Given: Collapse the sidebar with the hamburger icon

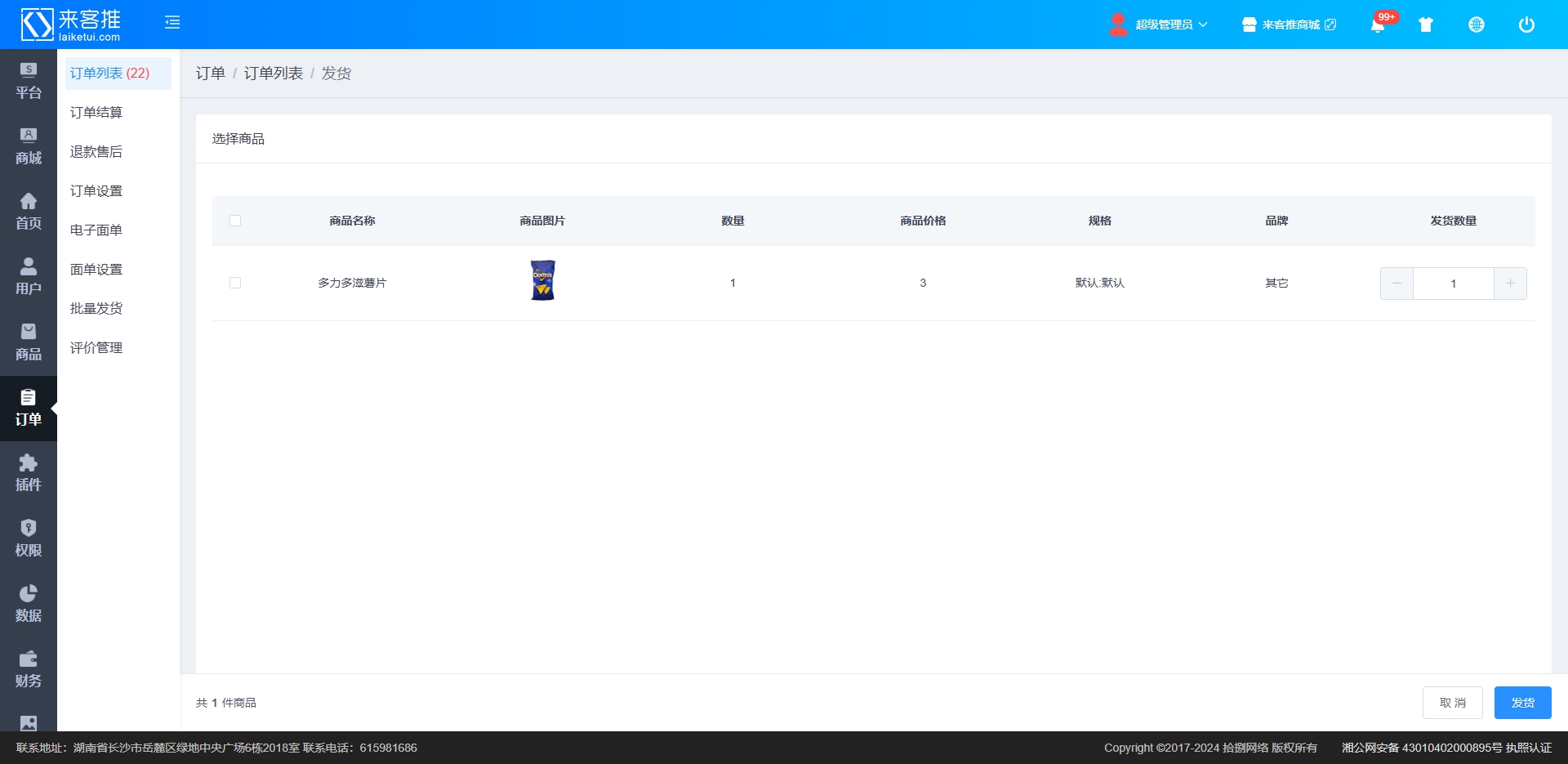Looking at the screenshot, I should click(x=172, y=23).
